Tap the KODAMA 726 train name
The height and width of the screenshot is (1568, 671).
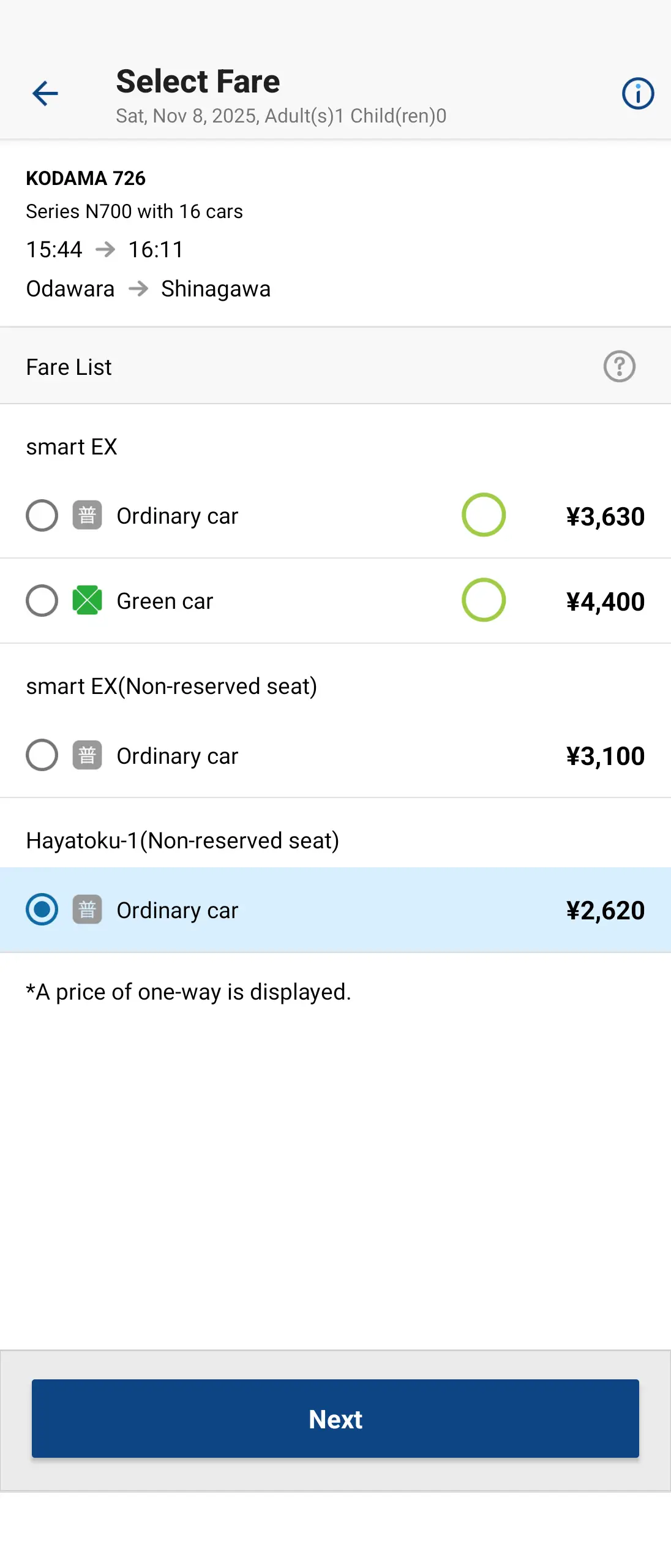click(x=86, y=178)
